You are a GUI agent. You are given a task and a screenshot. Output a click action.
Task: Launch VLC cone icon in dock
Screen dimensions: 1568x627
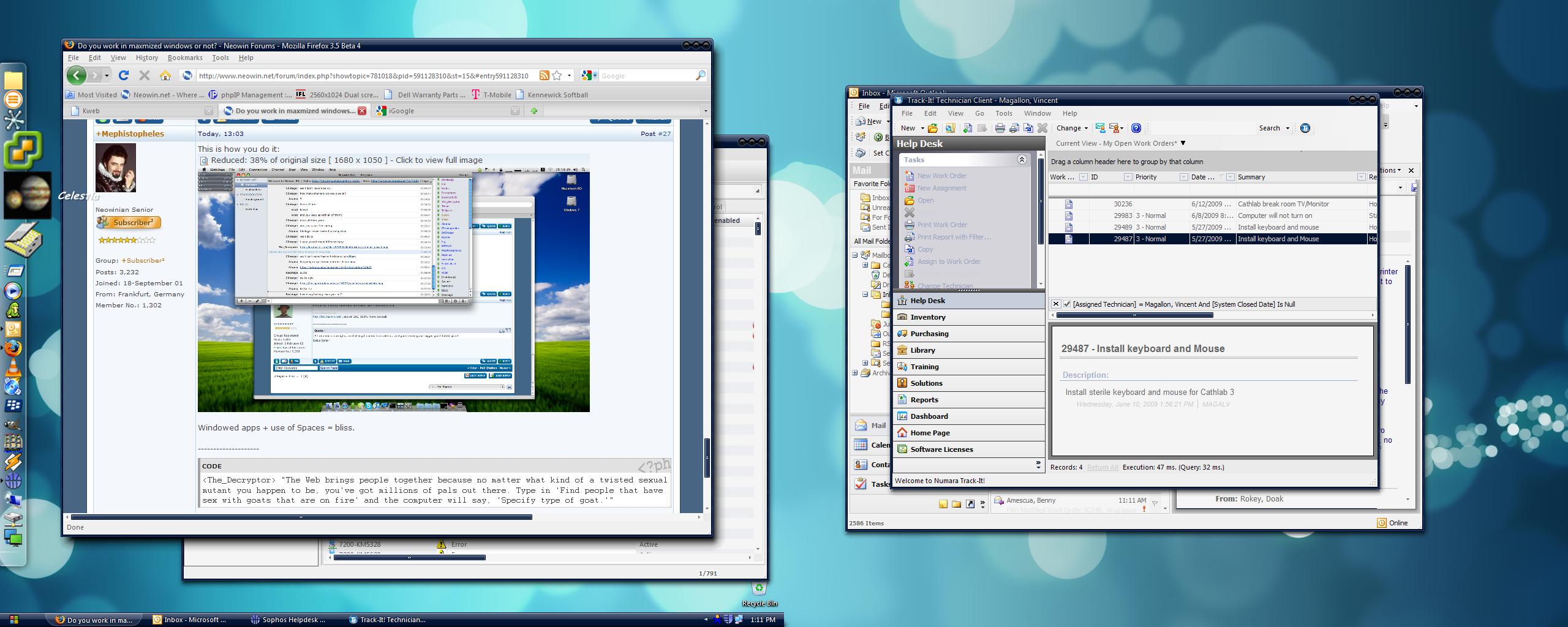[x=13, y=368]
